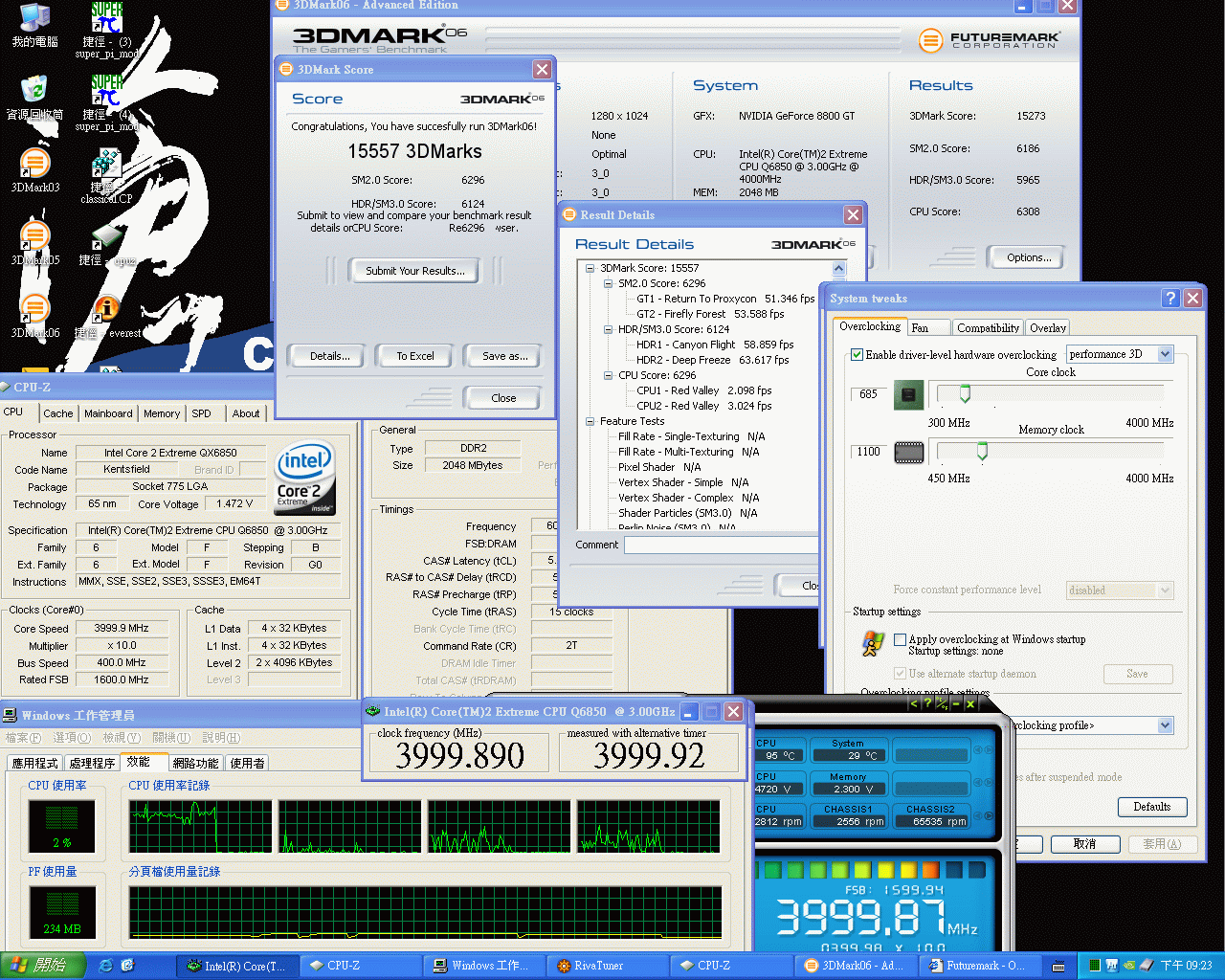Click the Save as button
1225x980 pixels.
pyautogui.click(x=504, y=356)
